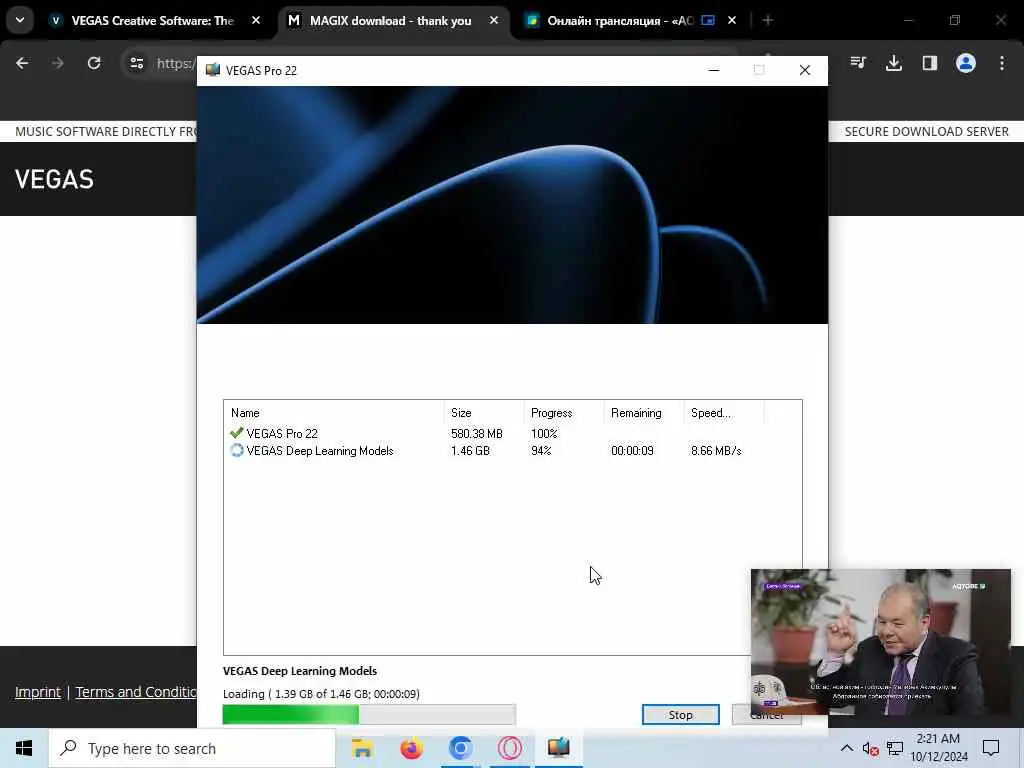Click the Speed column header

point(724,413)
